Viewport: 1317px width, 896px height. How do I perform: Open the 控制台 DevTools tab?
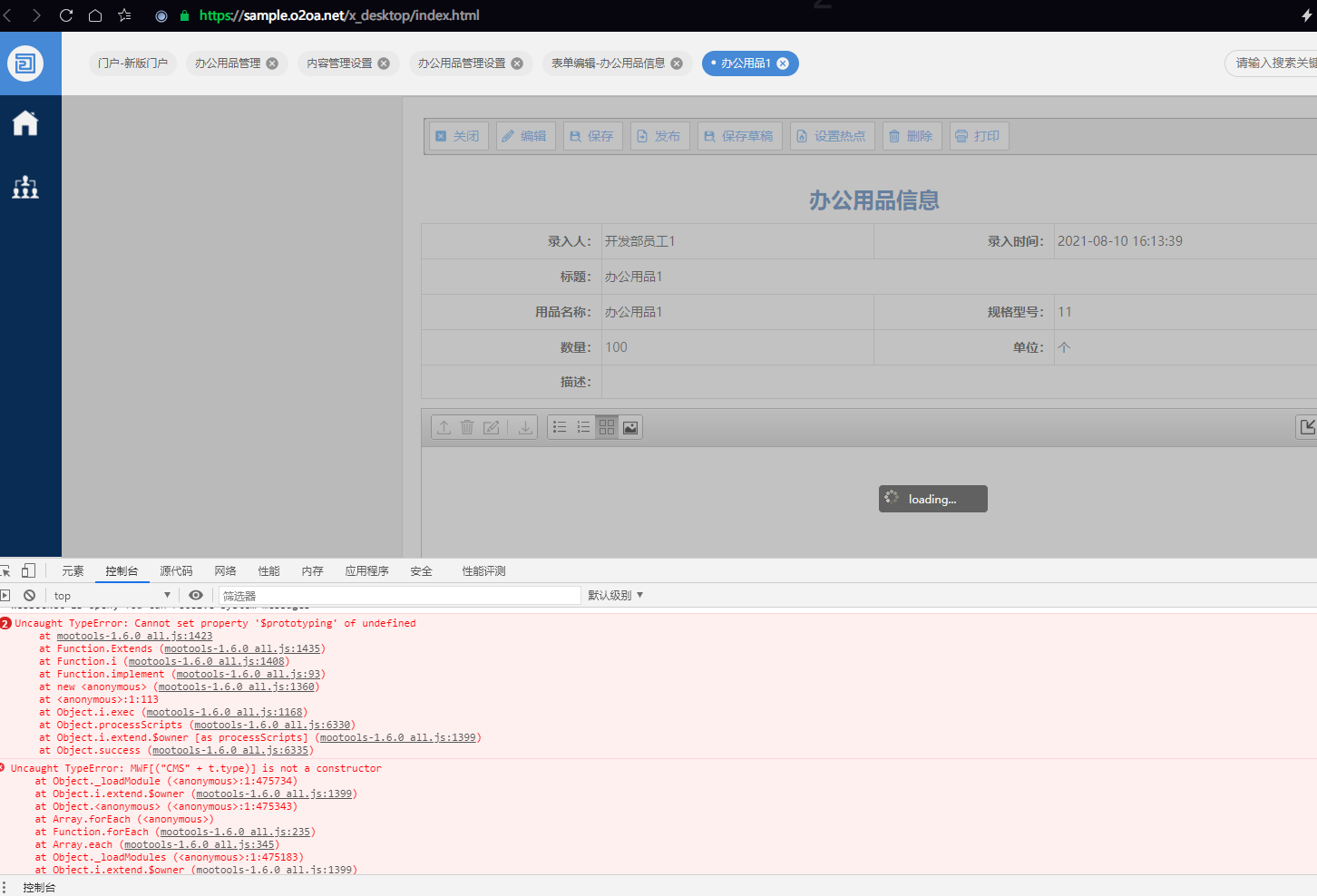(x=122, y=571)
